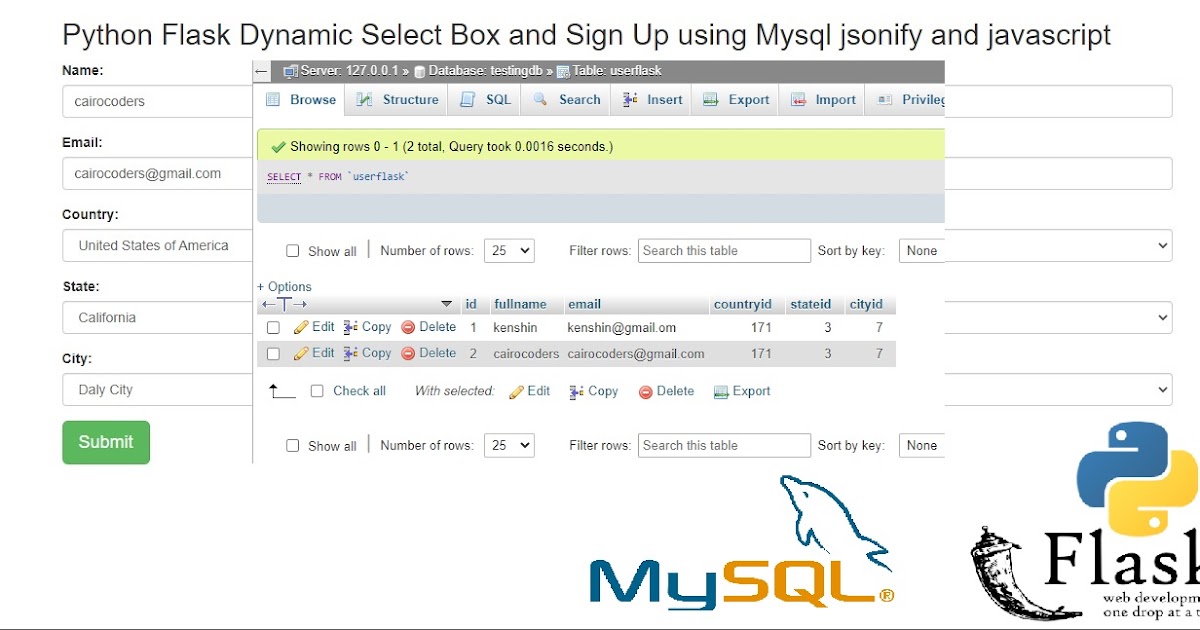1200x630 pixels.
Task: Expand the + Options section
Action: tap(284, 286)
